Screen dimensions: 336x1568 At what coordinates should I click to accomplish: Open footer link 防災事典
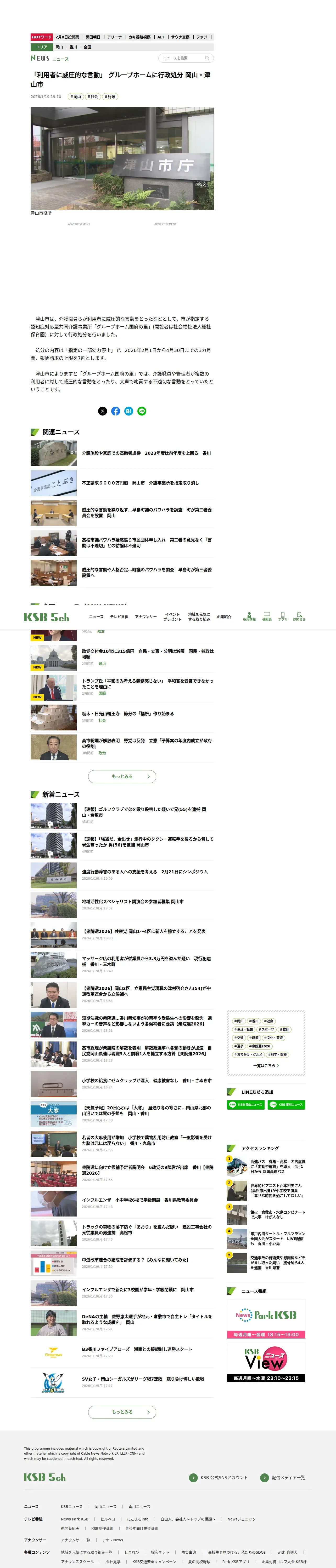click(x=188, y=1552)
